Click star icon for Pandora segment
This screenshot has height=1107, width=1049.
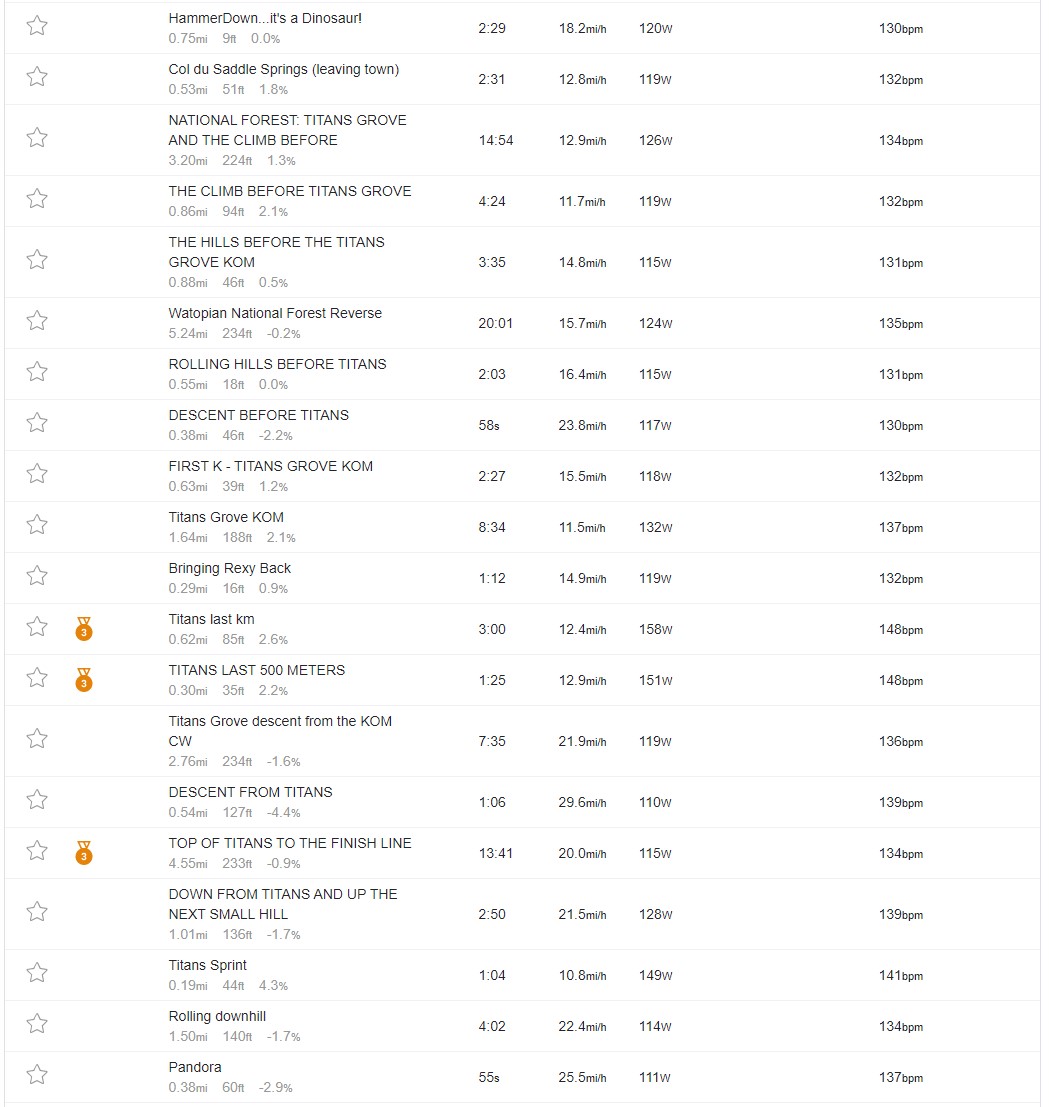tap(37, 1075)
